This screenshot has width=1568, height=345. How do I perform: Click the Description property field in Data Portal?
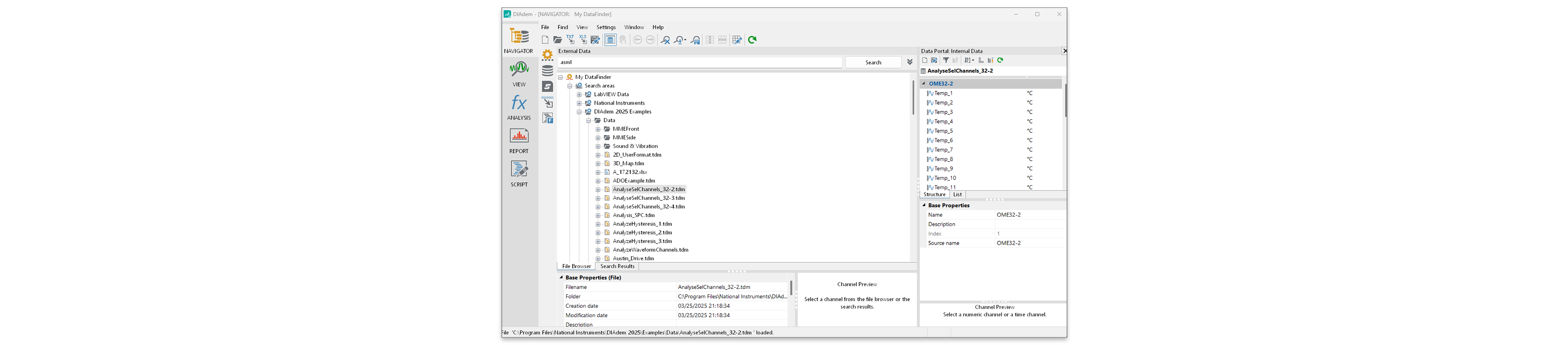pyautogui.click(x=1030, y=224)
